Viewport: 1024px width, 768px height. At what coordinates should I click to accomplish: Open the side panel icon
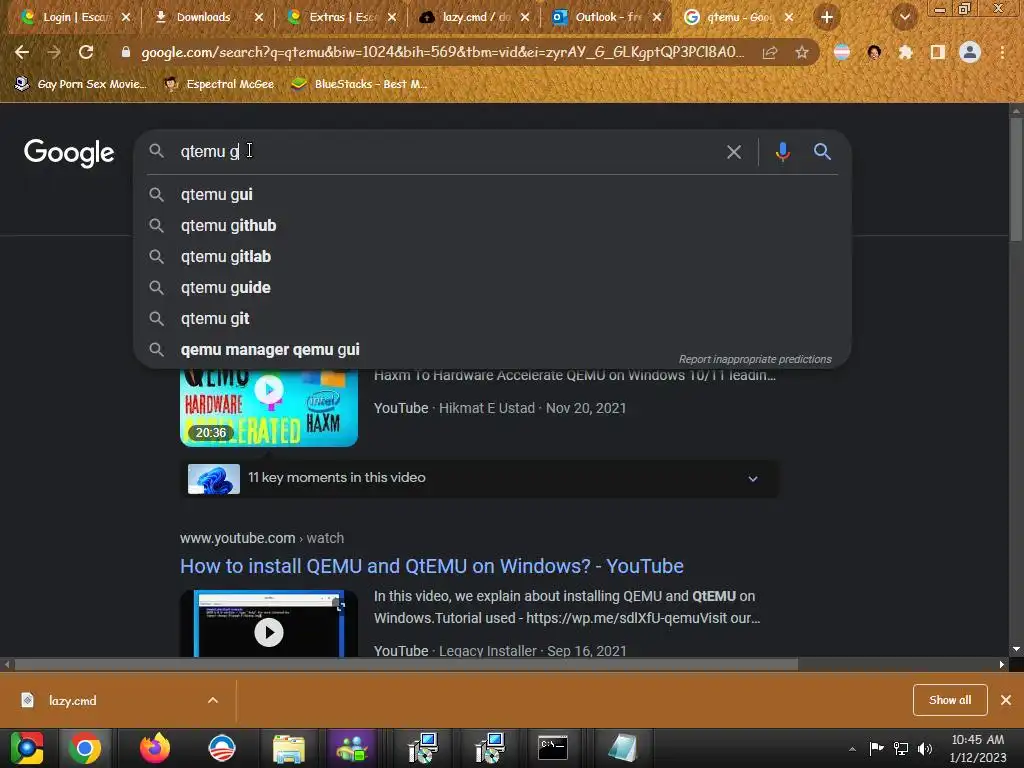pos(937,52)
